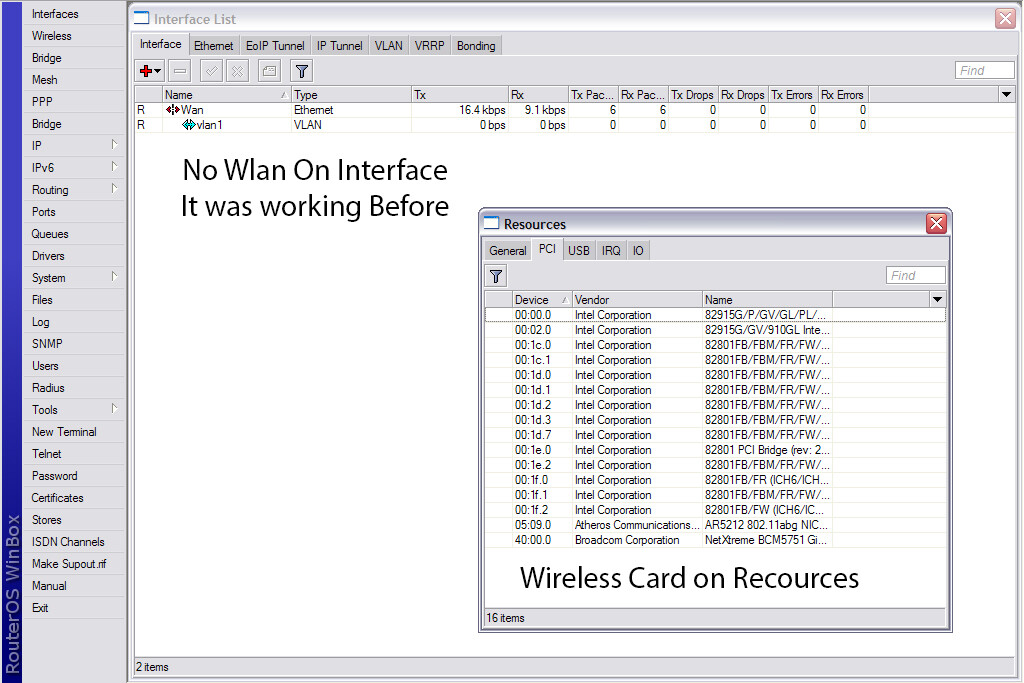Image resolution: width=1024 pixels, height=683 pixels.
Task: Select the Wan interface row name
Action: coord(192,110)
